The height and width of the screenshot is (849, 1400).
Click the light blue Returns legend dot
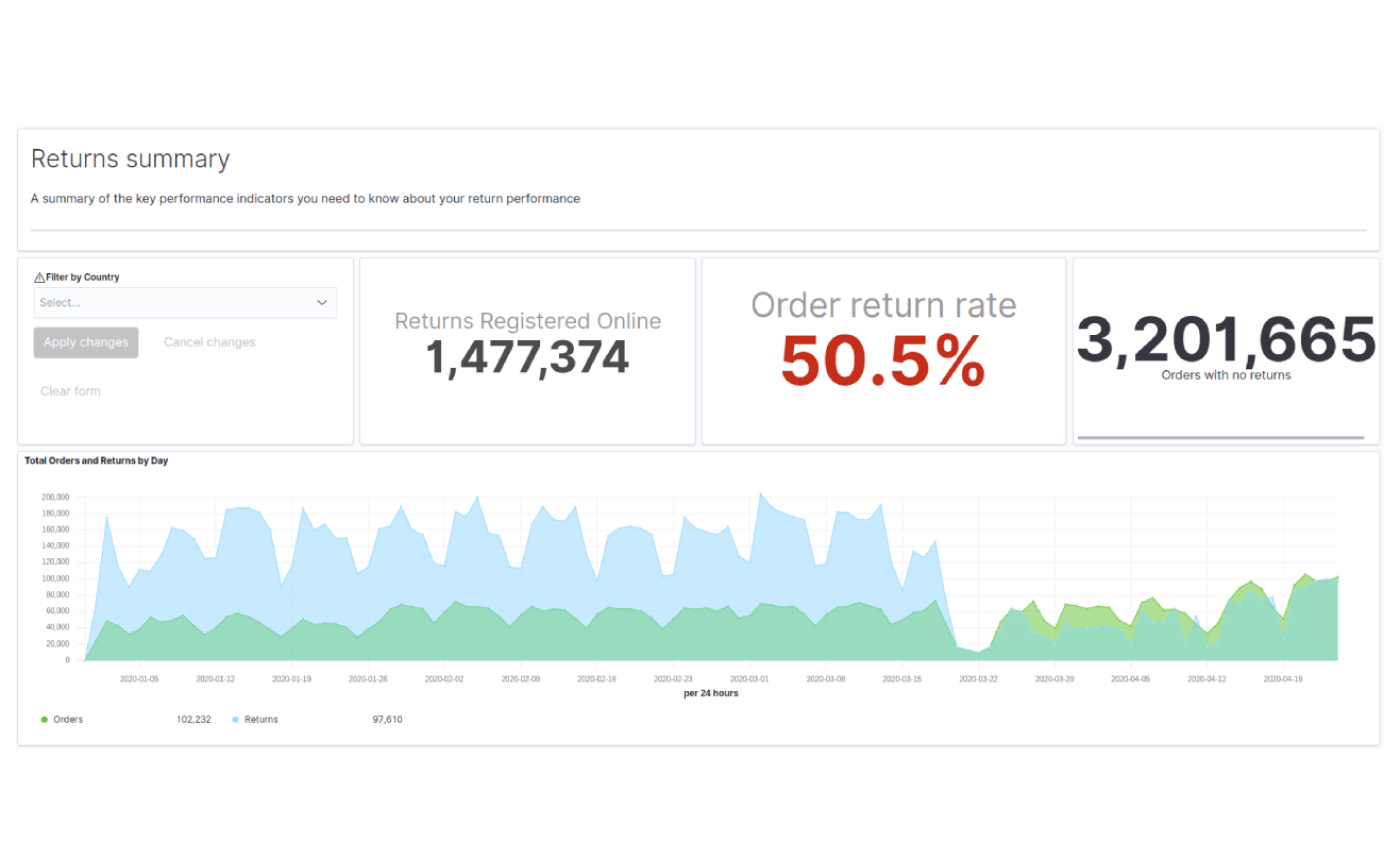click(236, 719)
